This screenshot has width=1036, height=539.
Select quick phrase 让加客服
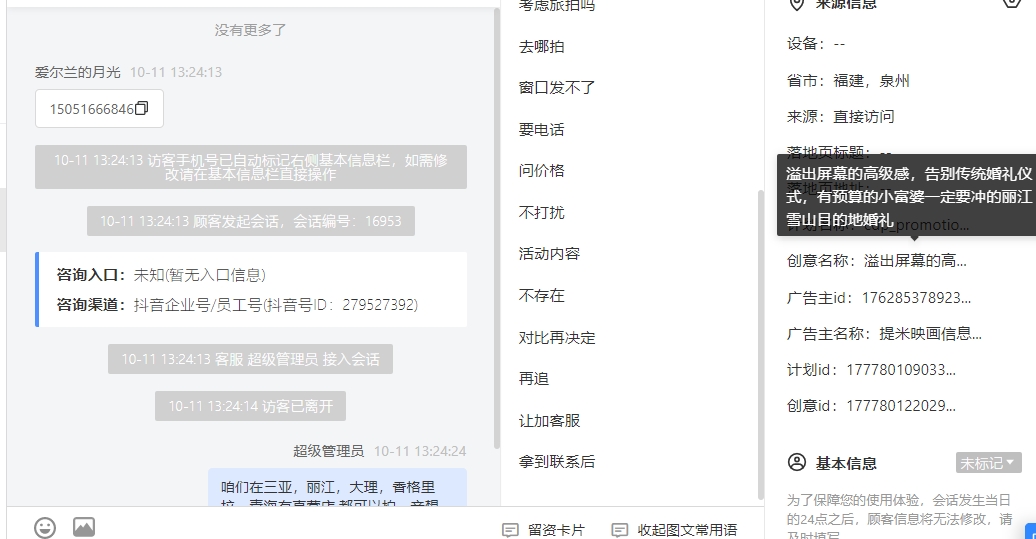click(549, 421)
